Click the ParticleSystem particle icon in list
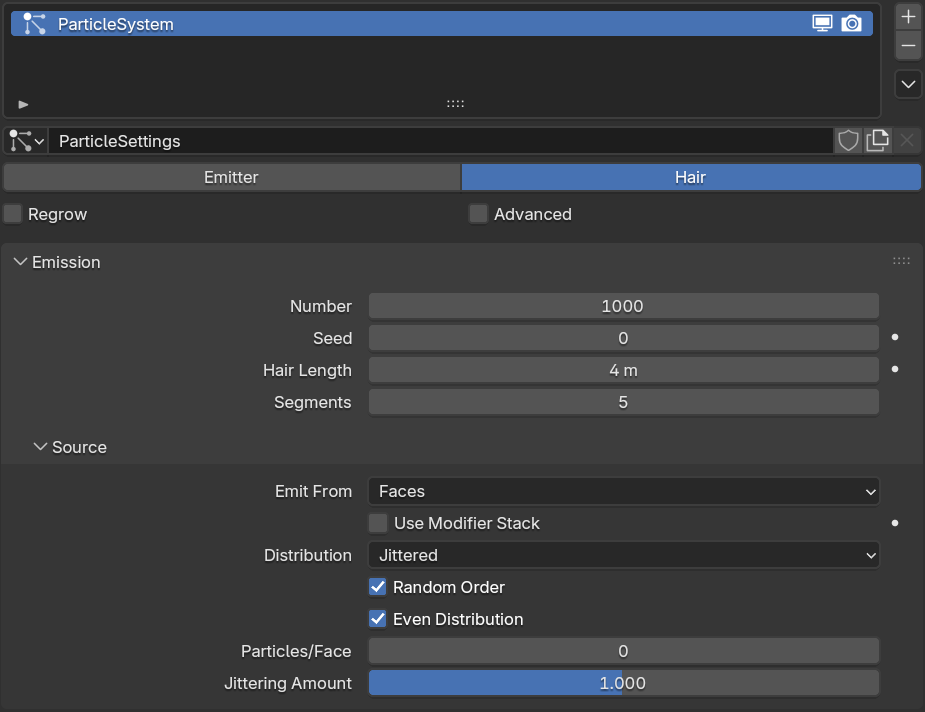The width and height of the screenshot is (925, 712). (x=34, y=24)
